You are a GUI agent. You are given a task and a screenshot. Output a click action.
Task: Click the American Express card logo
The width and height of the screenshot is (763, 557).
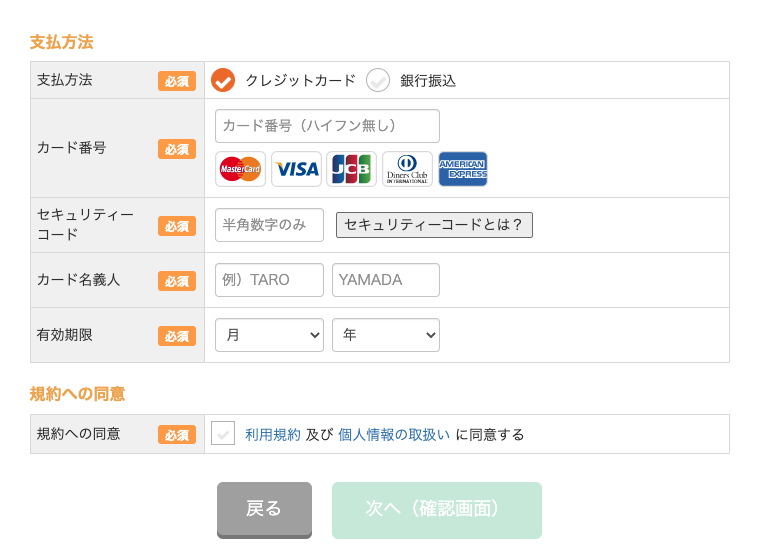point(463,169)
